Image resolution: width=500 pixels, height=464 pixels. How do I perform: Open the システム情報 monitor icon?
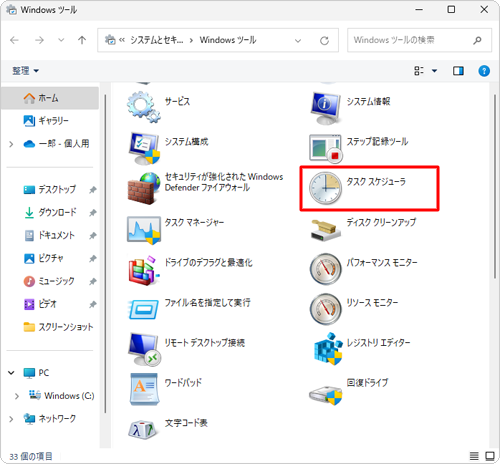coord(325,108)
